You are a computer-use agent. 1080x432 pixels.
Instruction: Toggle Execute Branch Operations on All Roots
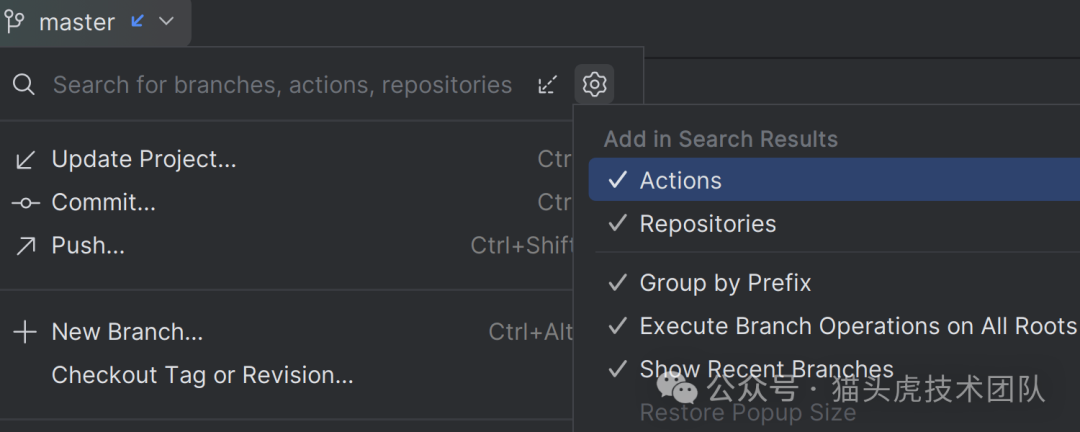point(857,326)
